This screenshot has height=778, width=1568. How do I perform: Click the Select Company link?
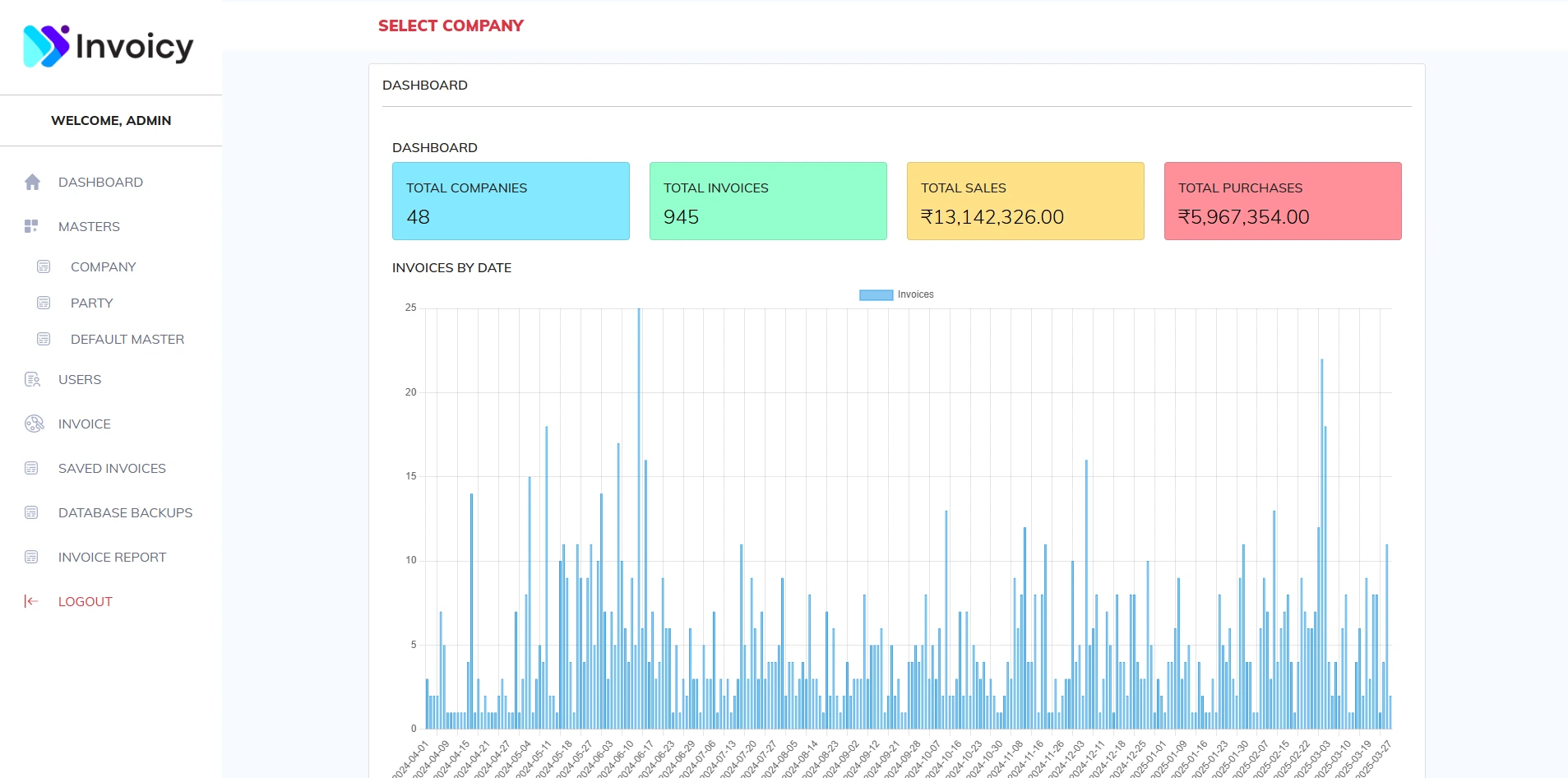tap(451, 26)
